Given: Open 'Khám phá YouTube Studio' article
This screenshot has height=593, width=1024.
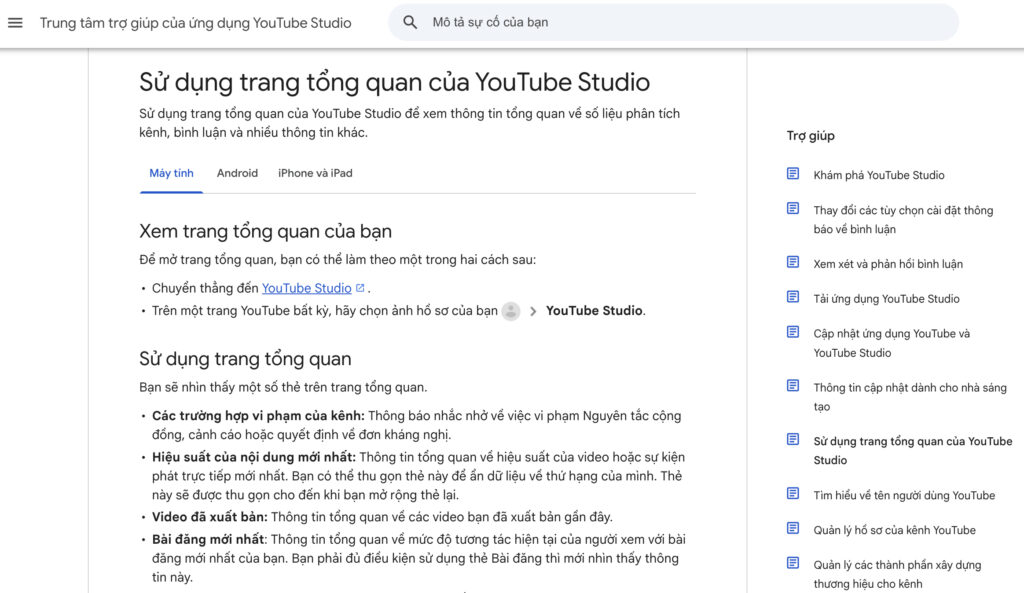Looking at the screenshot, I should (x=878, y=175).
